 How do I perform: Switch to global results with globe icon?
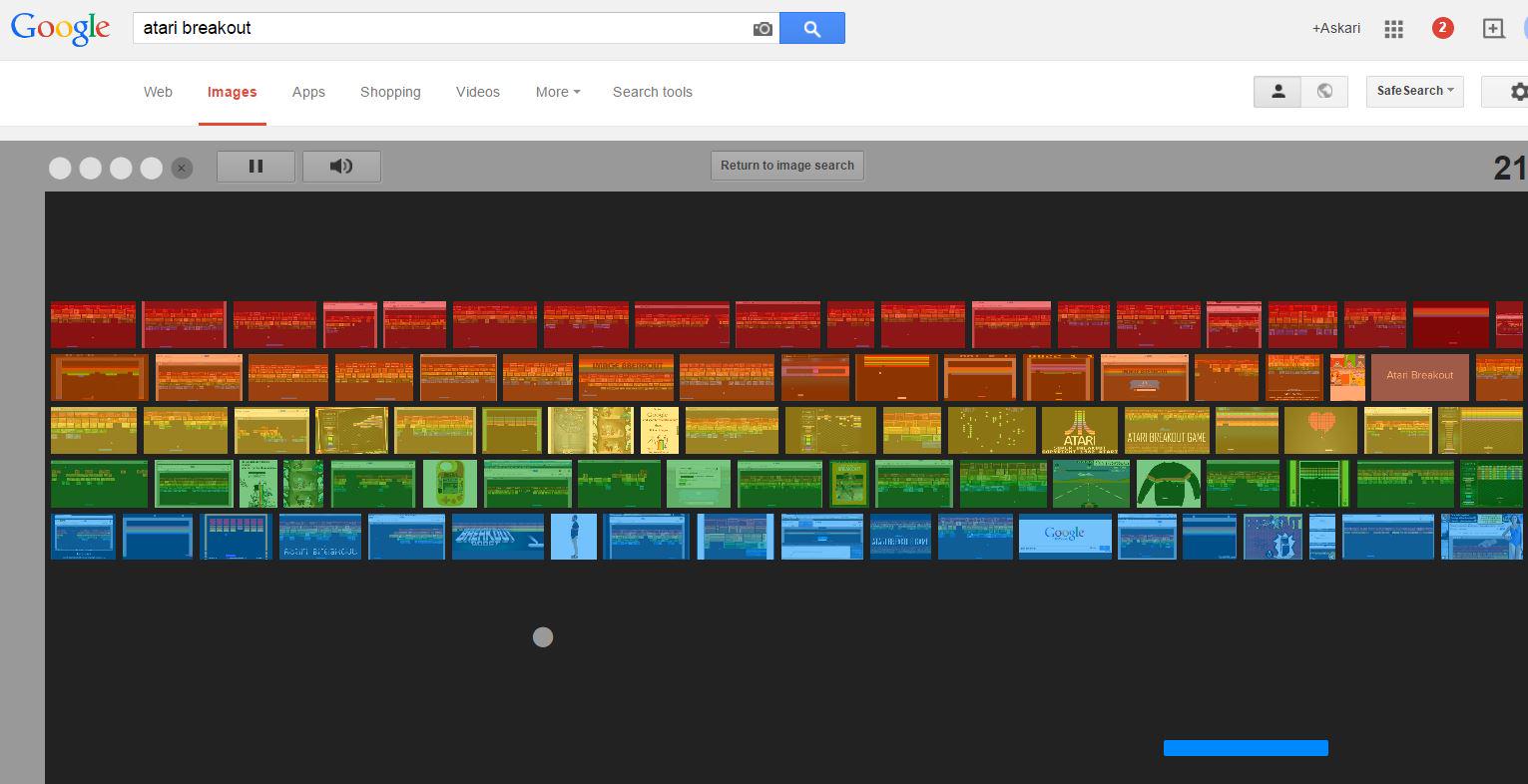[x=1324, y=91]
